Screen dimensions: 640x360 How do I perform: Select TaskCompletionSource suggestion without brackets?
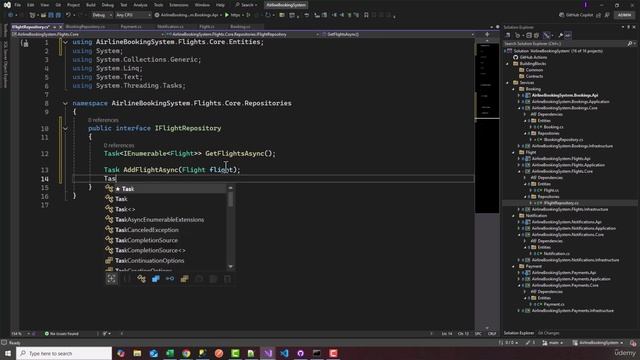165,240
